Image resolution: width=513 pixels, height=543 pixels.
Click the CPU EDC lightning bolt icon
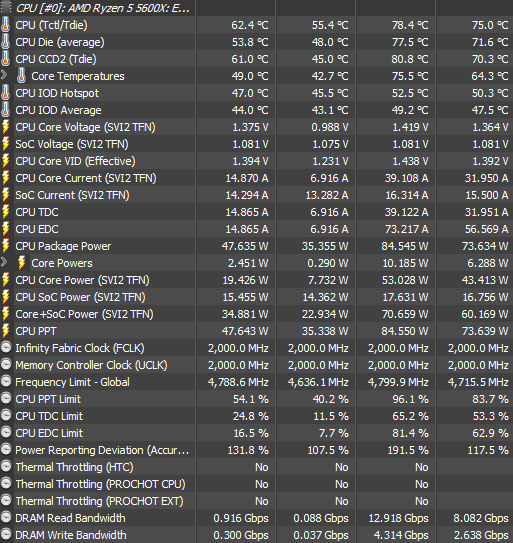tap(5, 229)
